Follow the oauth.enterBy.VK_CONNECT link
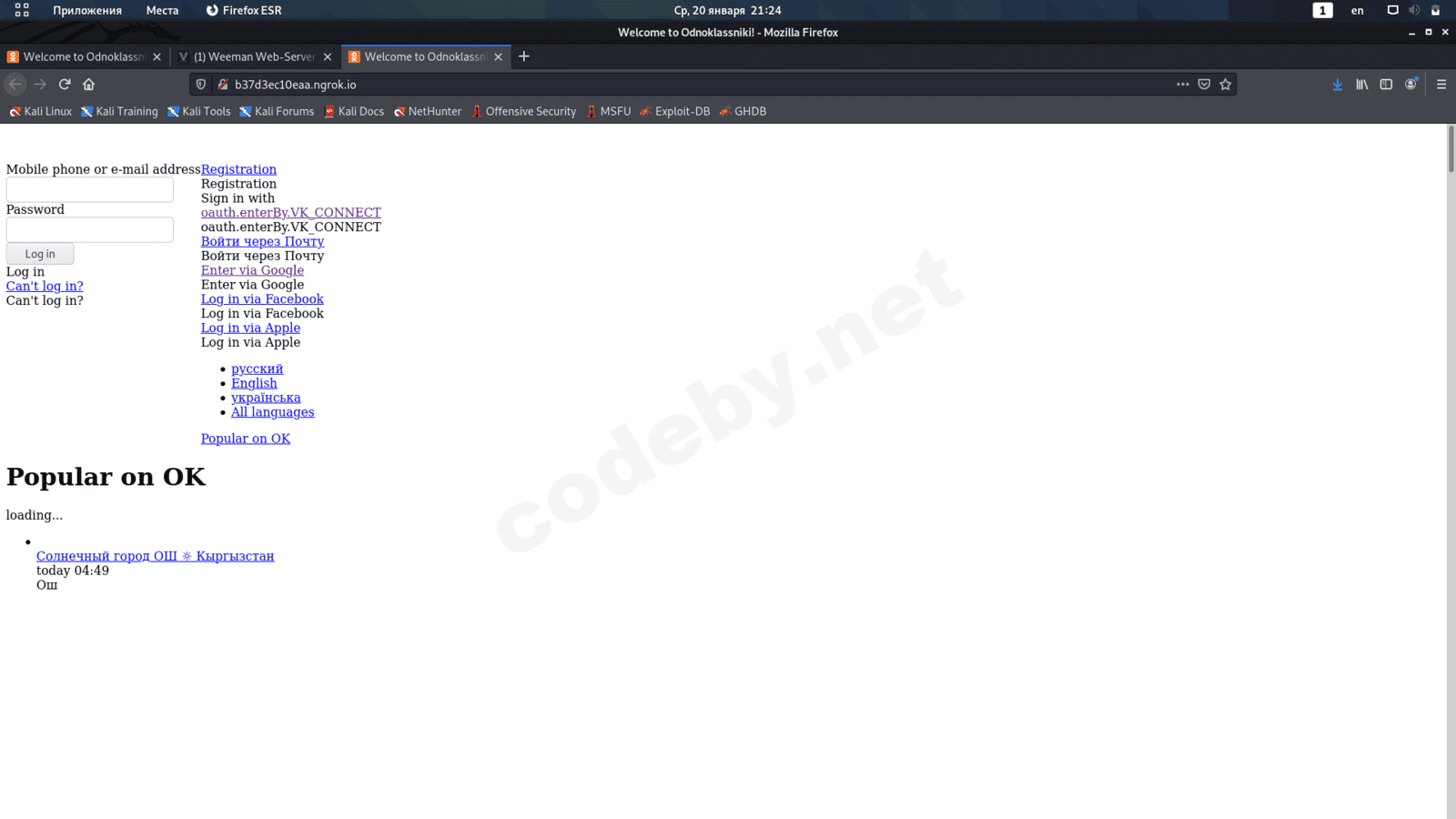 click(291, 213)
